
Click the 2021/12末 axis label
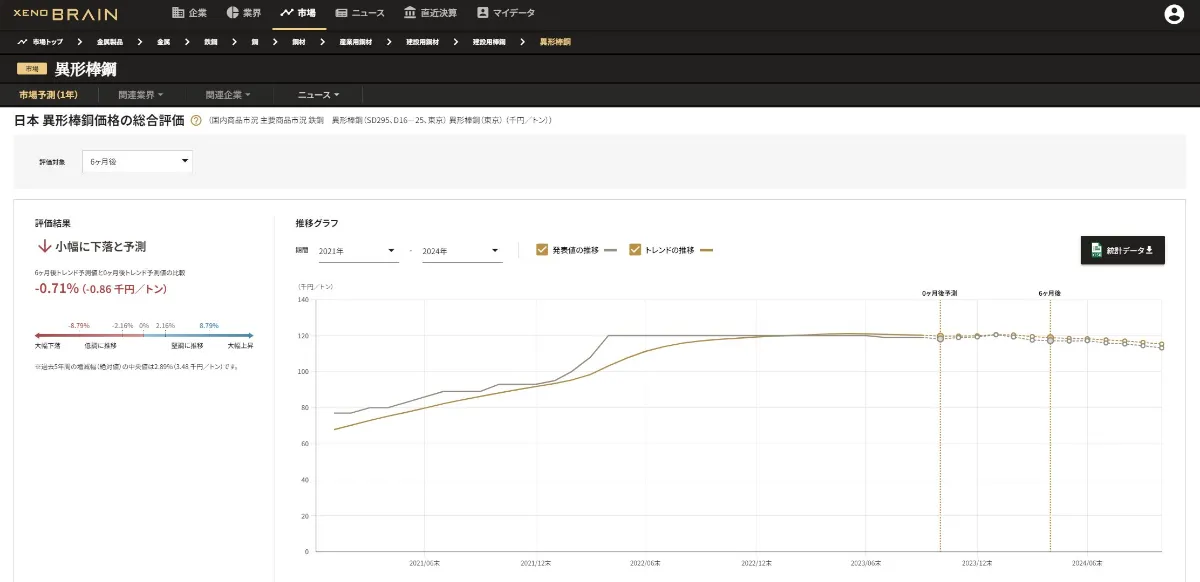click(x=534, y=563)
